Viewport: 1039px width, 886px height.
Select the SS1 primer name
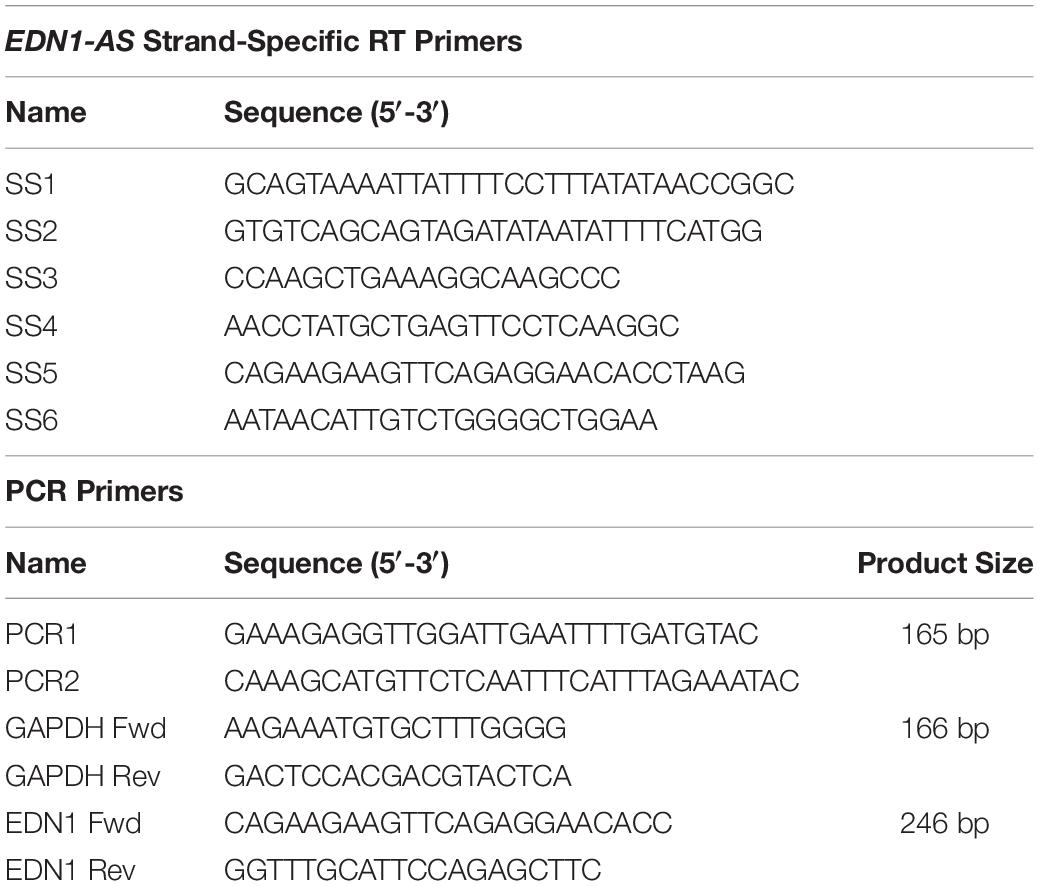[30, 184]
